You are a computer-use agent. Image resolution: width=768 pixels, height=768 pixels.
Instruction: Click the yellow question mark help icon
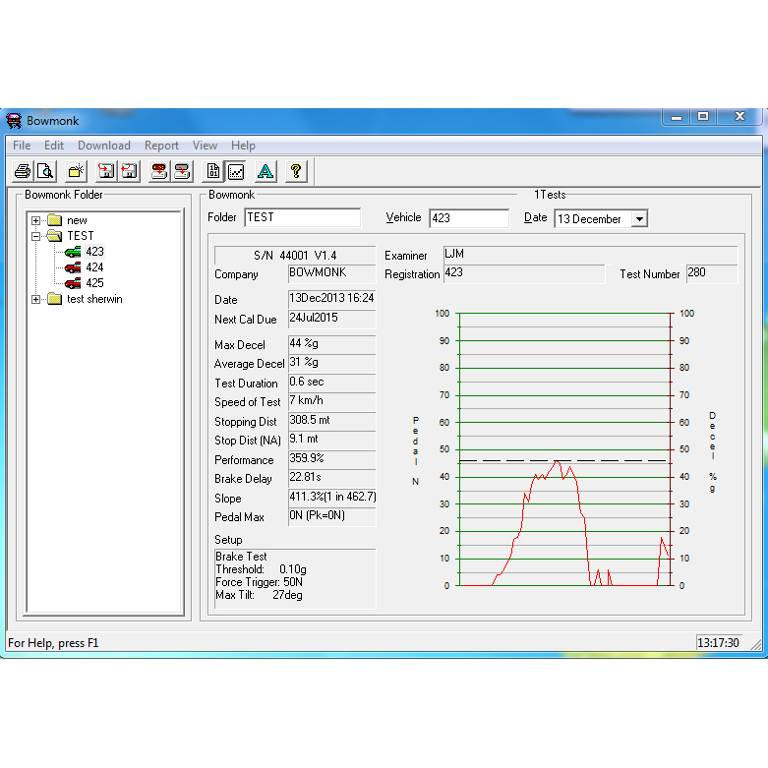[x=296, y=171]
